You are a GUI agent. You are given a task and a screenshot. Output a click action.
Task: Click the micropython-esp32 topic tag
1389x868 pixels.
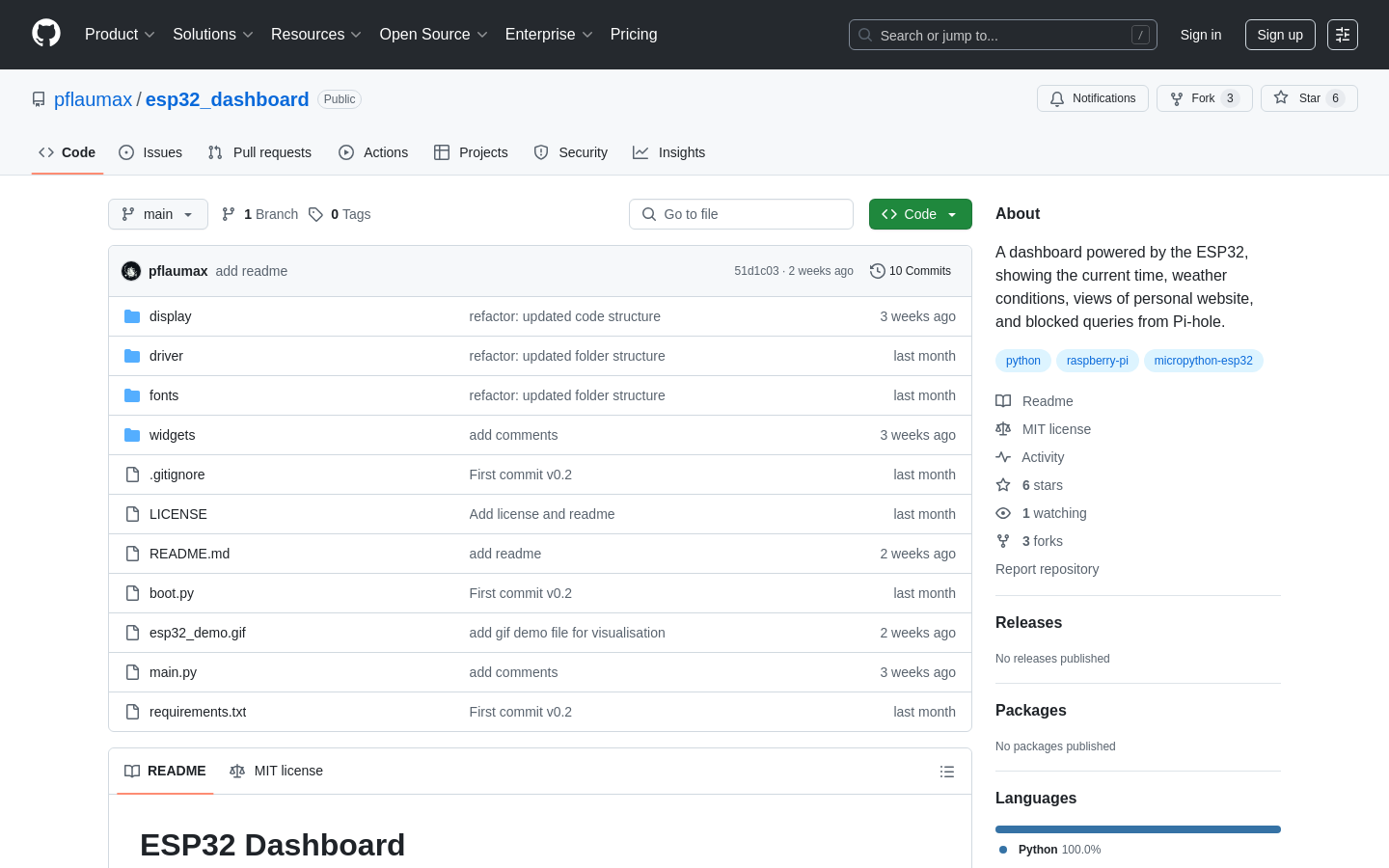click(x=1204, y=361)
